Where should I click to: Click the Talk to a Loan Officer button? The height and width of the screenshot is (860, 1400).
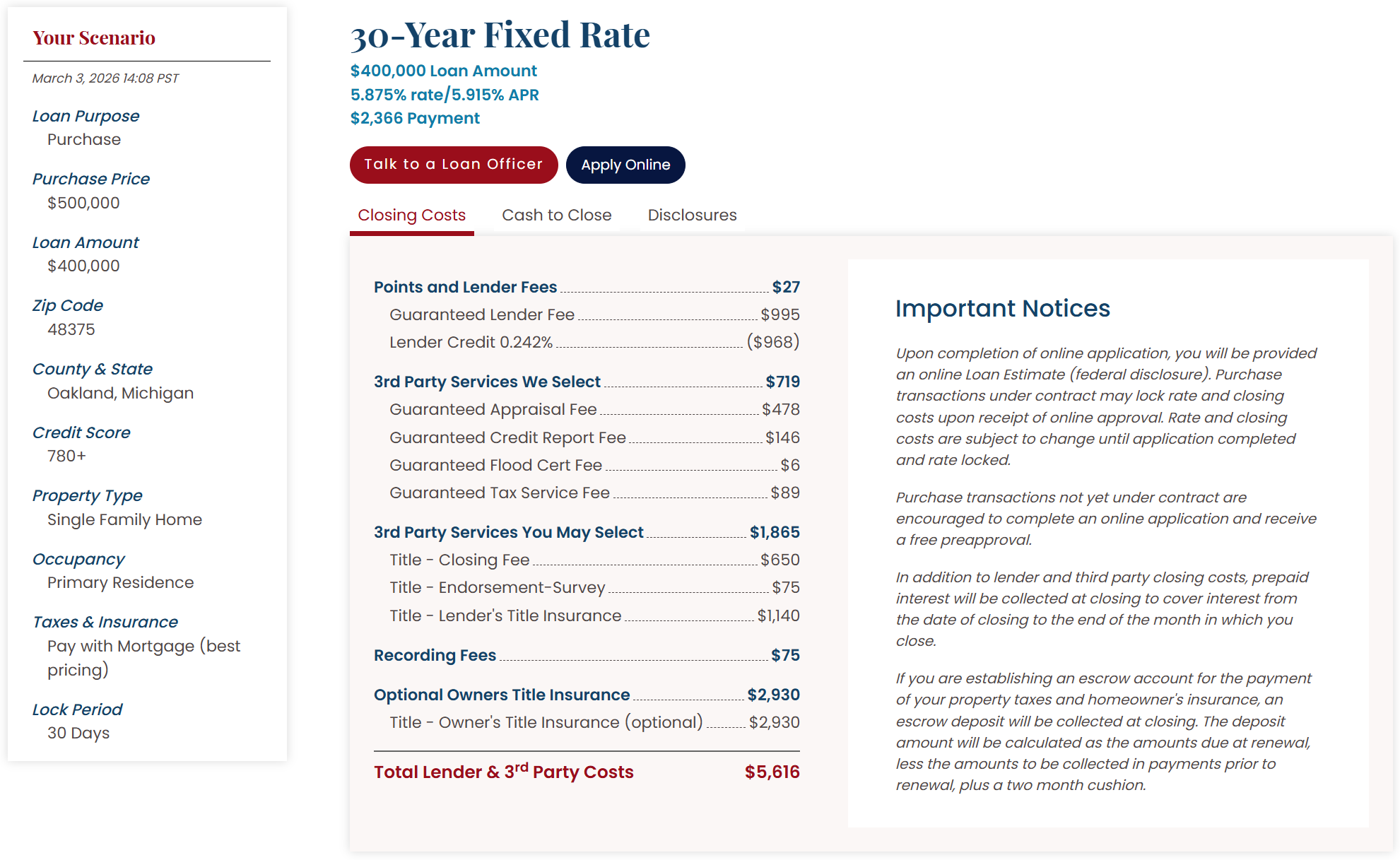click(x=453, y=165)
